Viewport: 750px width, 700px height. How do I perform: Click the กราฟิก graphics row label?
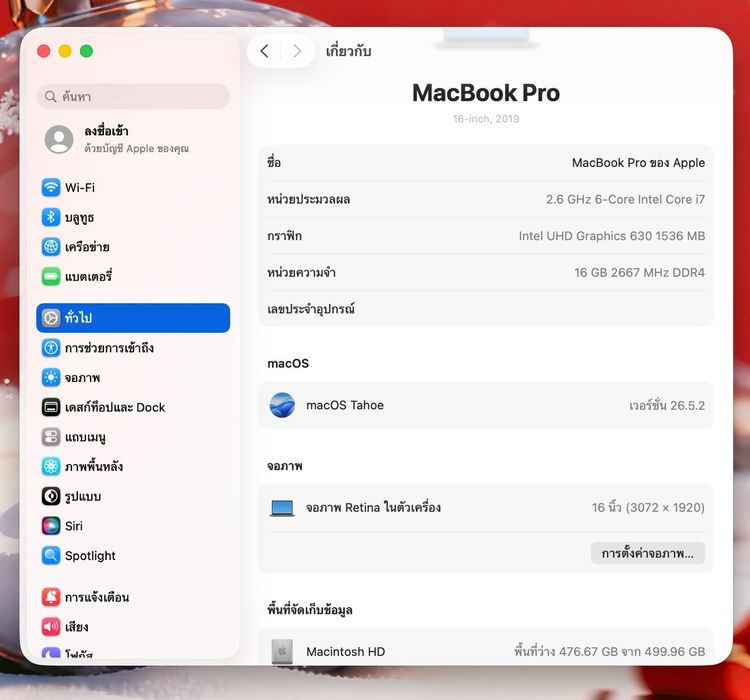point(285,236)
